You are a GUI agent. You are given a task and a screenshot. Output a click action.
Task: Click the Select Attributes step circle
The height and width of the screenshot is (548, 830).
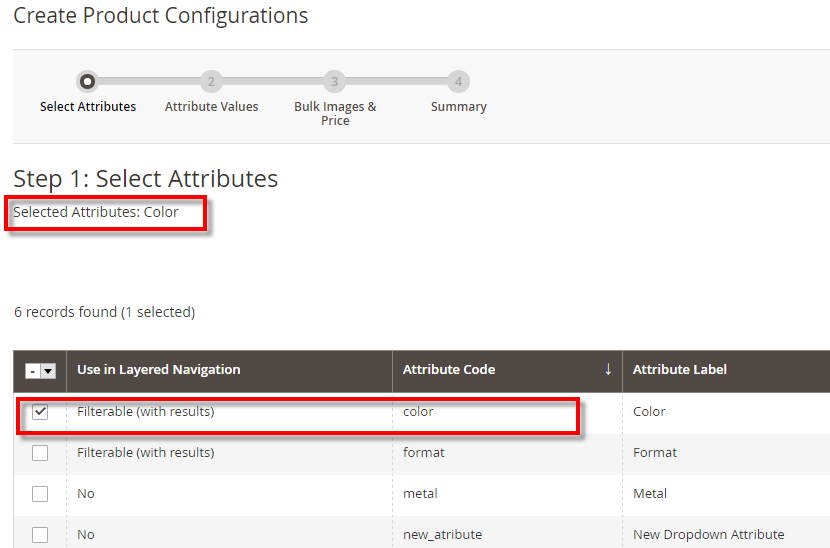[88, 82]
